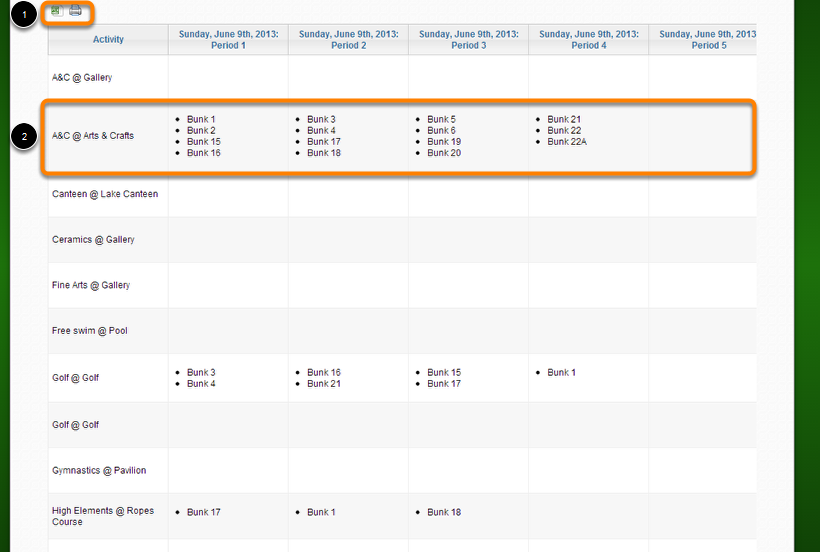This screenshot has width=820, height=552.
Task: Select Free swim @ Pool activity
Action: tap(90, 331)
